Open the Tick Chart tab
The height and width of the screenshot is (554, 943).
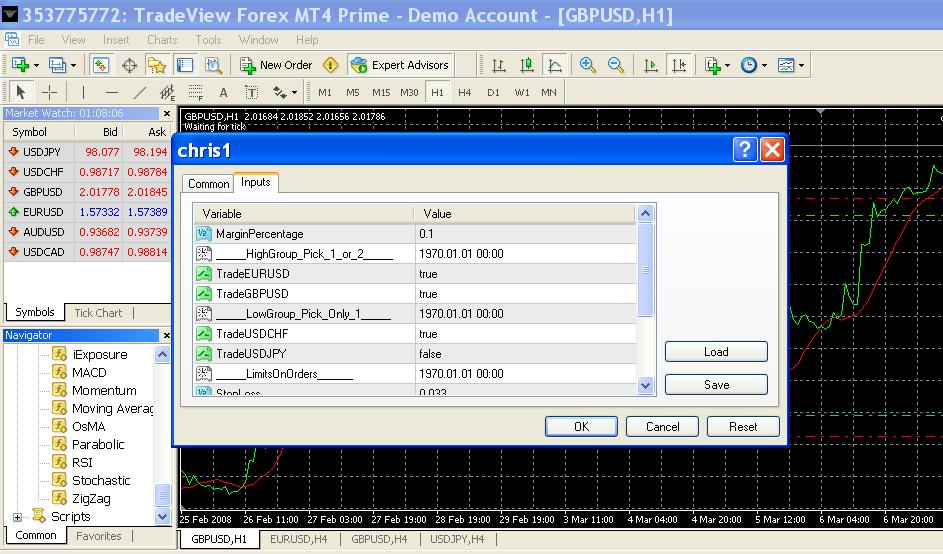click(98, 313)
